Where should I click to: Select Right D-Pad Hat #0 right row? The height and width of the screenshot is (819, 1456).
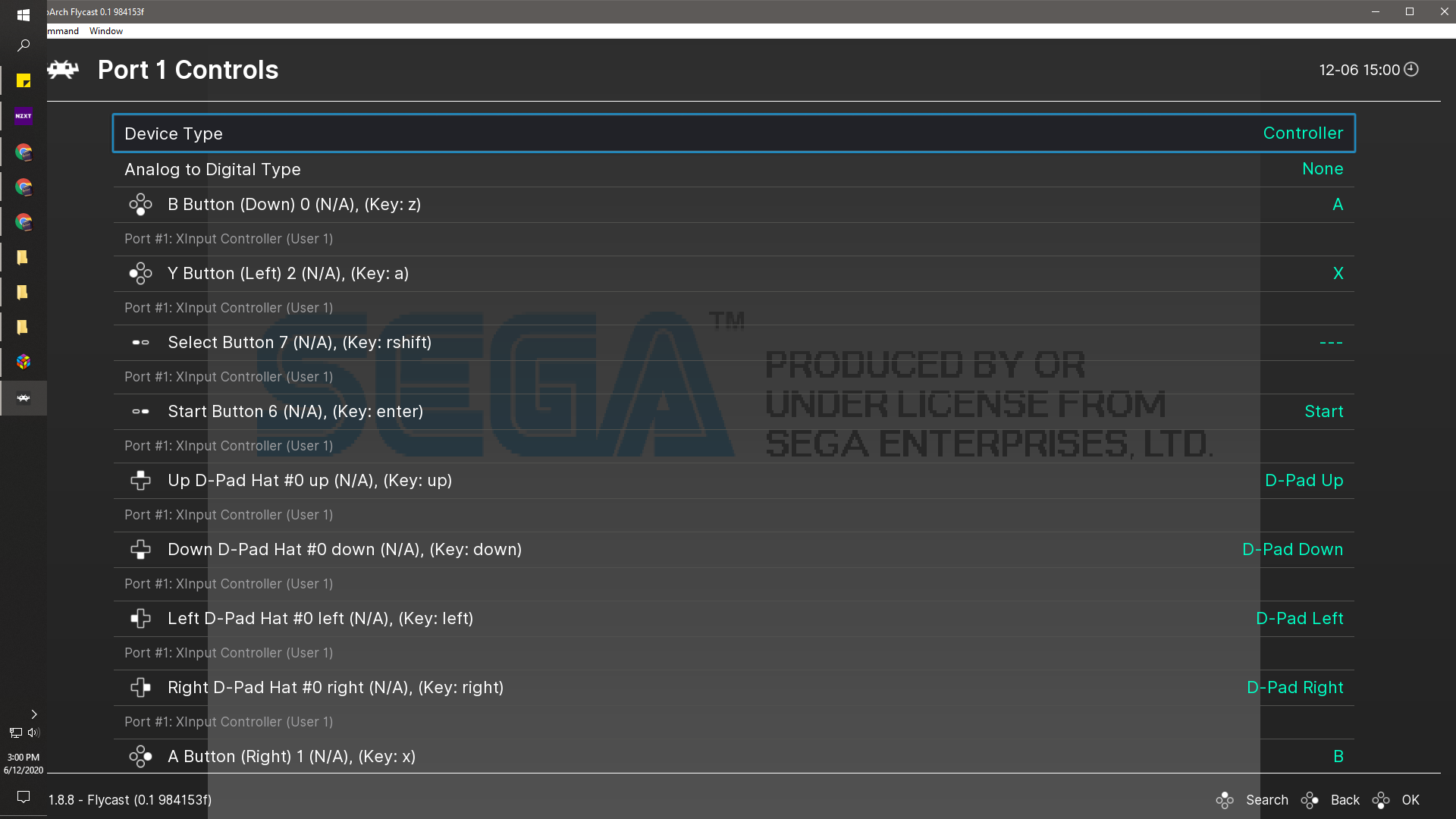click(734, 688)
